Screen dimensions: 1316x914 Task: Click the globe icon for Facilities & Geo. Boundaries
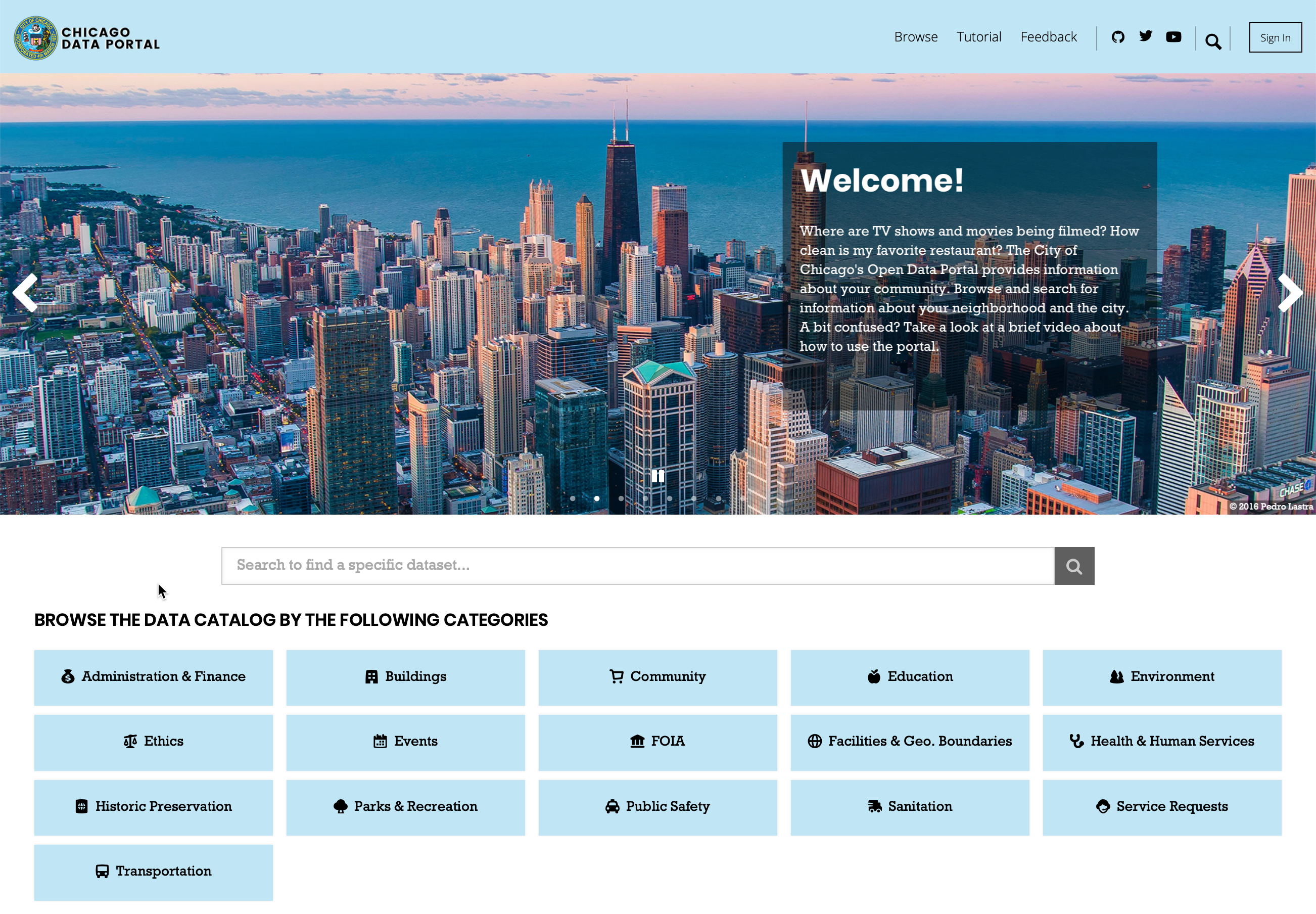tap(815, 741)
